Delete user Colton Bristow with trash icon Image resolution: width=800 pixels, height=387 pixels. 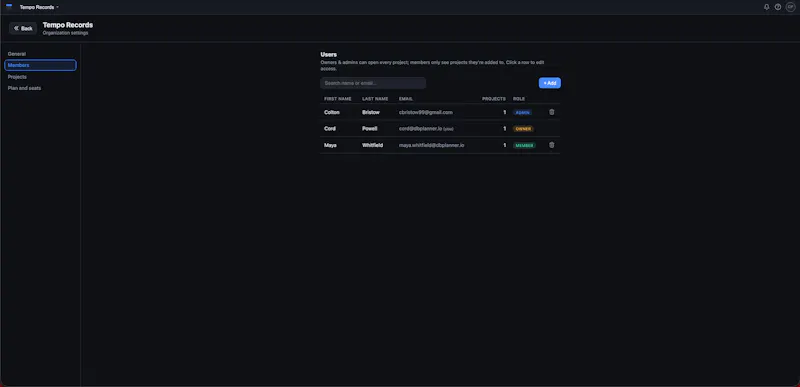tap(552, 112)
